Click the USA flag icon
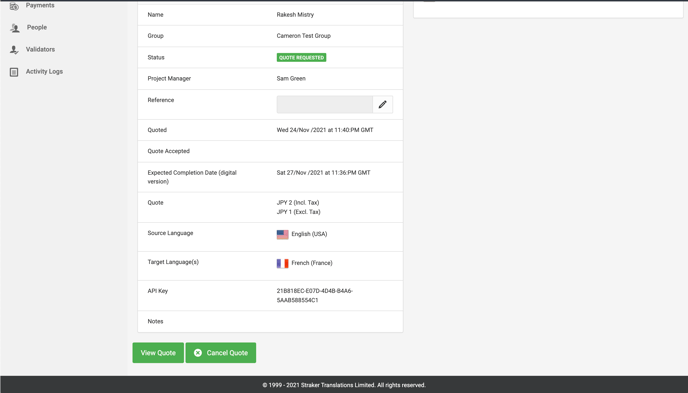Screen dimensions: 688x393 pyautogui.click(x=283, y=234)
